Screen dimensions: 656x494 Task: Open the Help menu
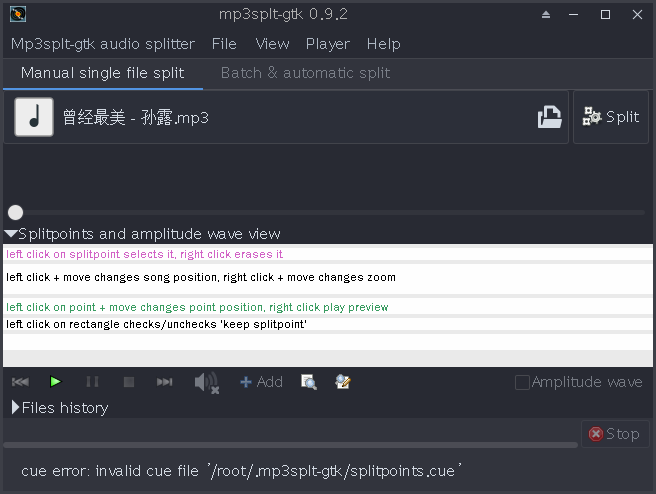pos(384,44)
